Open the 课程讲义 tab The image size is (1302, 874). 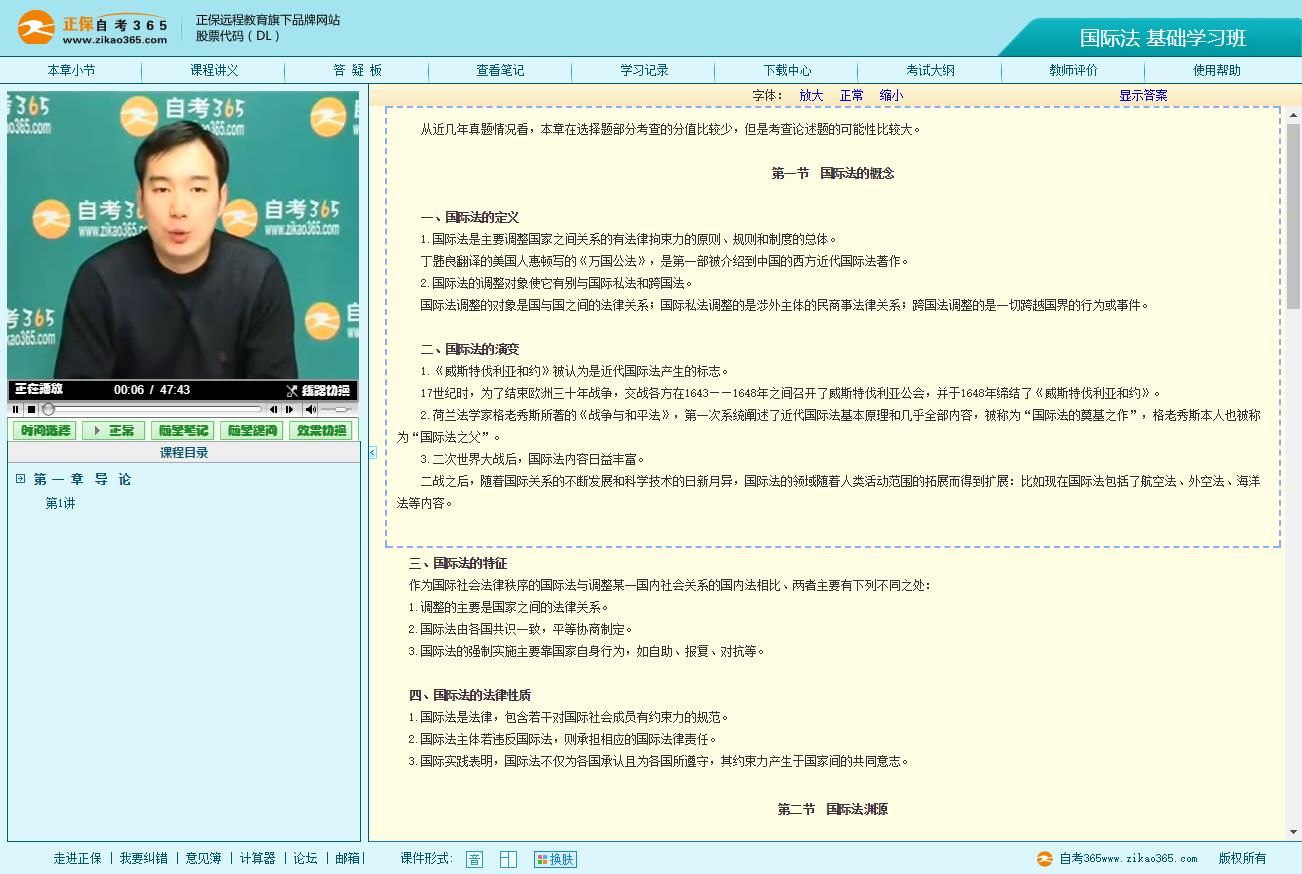point(214,70)
